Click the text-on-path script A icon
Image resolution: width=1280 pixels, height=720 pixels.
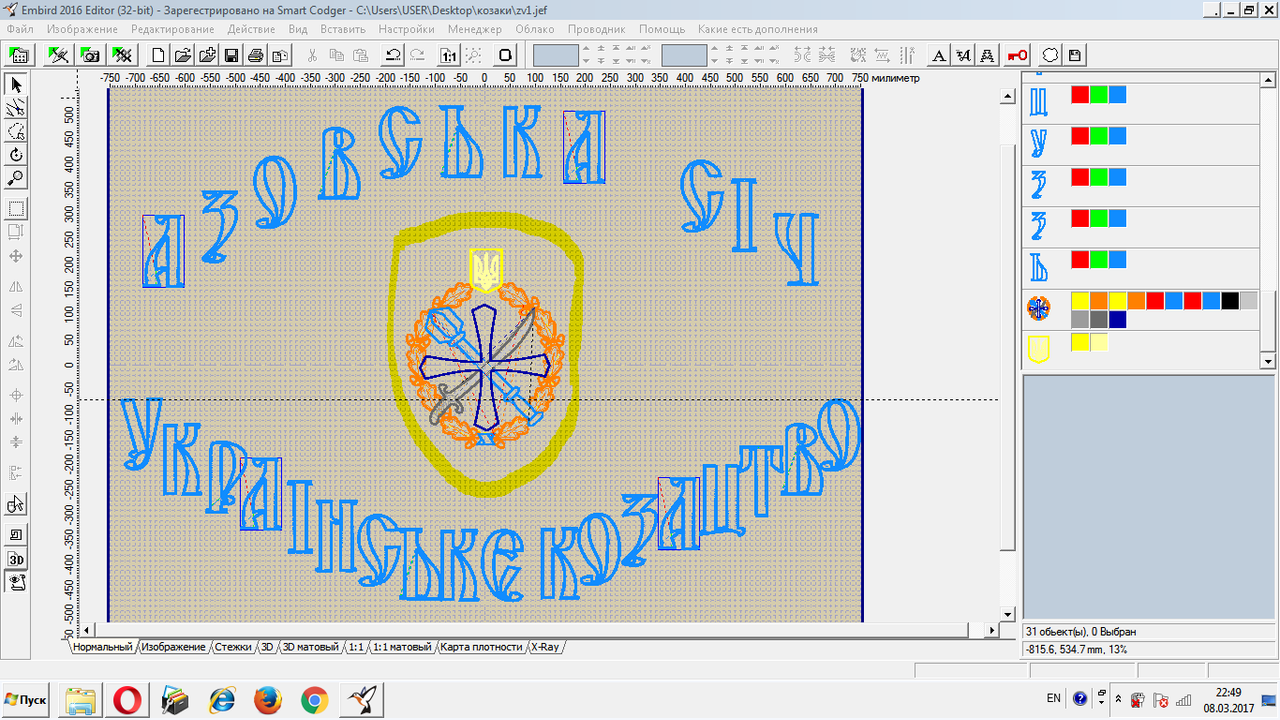(964, 55)
